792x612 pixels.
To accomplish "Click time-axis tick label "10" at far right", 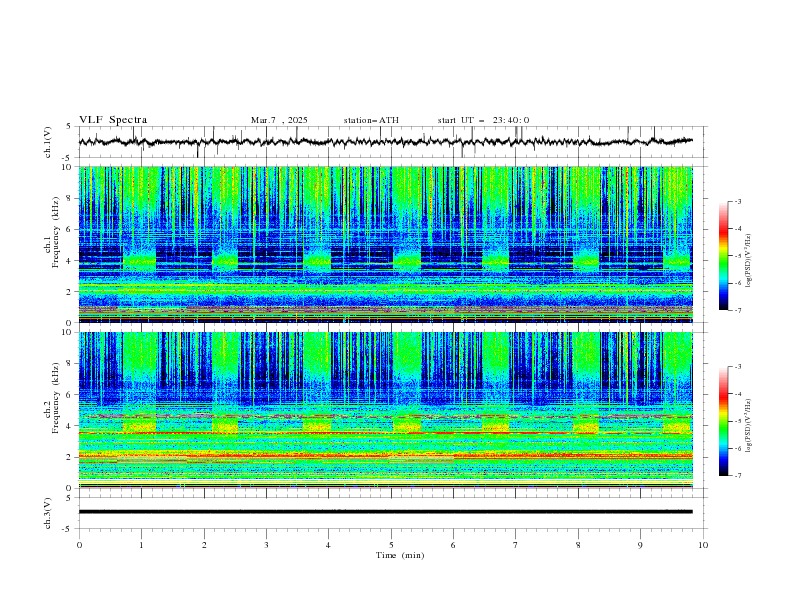I will tap(703, 545).
